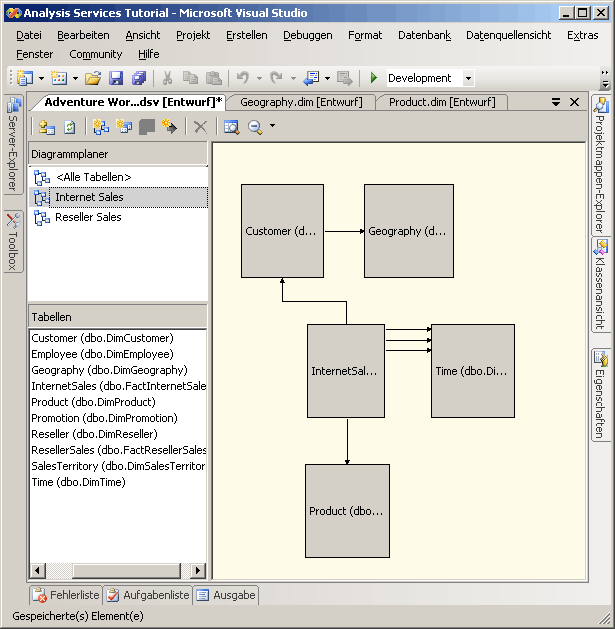Click the Find Table magnifier icon
This screenshot has height=629, width=615.
tap(231, 126)
